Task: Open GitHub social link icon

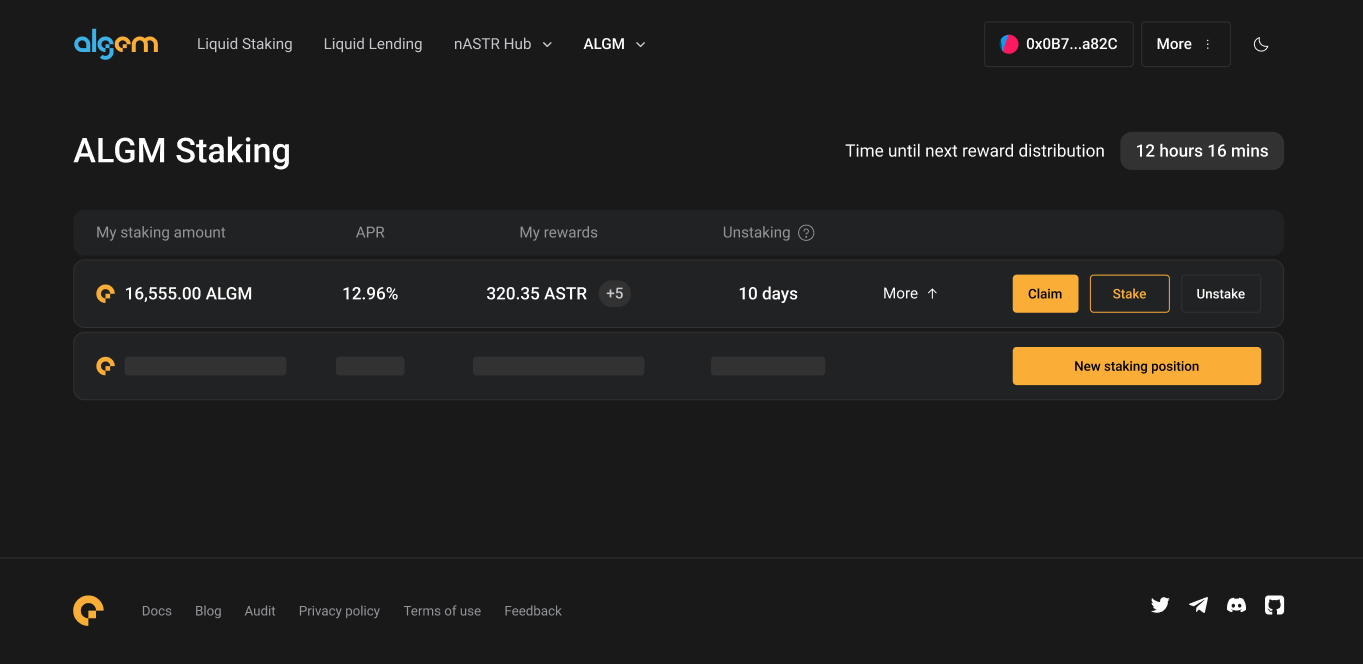Action: 1274,605
